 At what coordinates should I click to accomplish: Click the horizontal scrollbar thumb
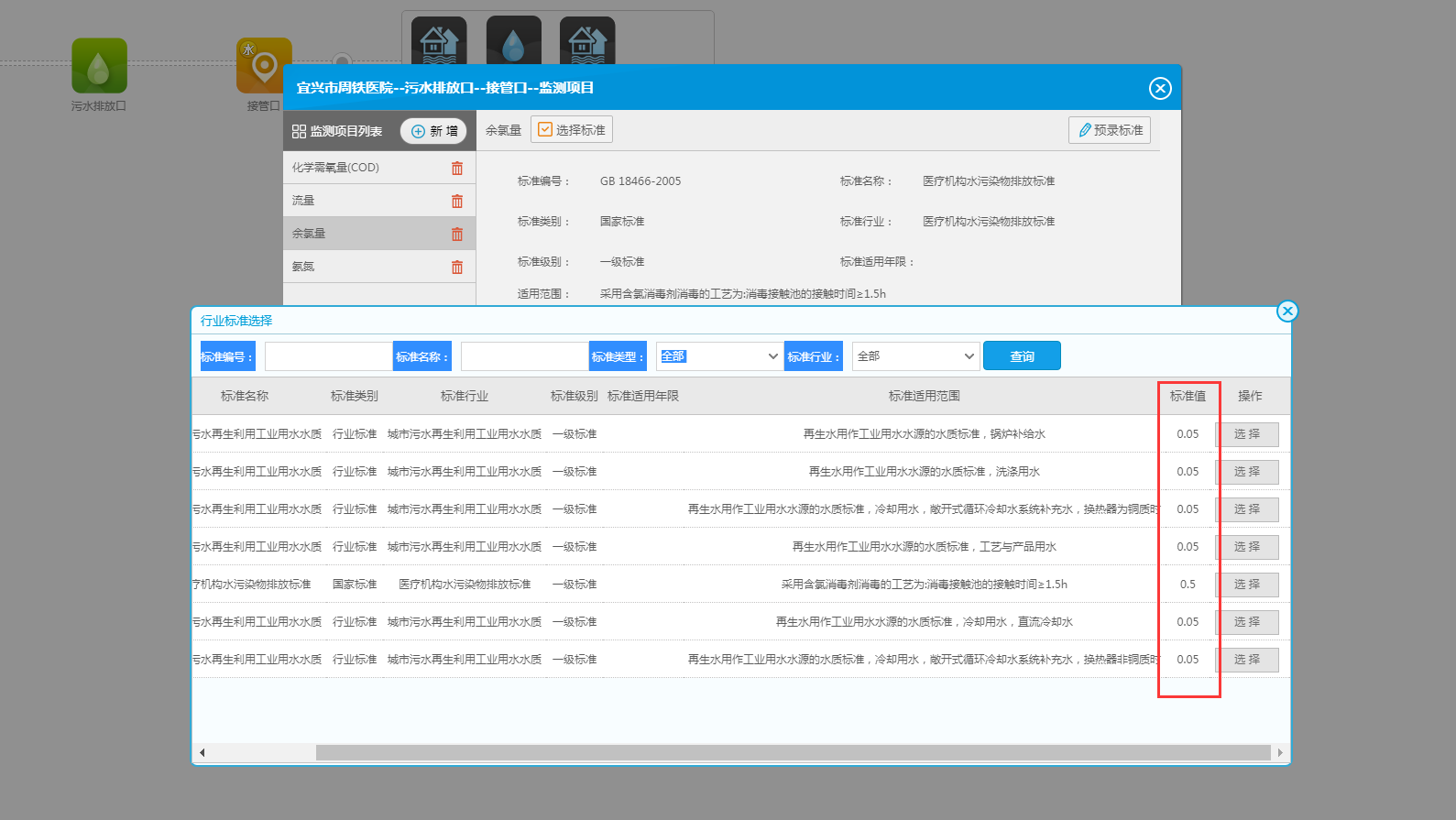pyautogui.click(x=793, y=753)
